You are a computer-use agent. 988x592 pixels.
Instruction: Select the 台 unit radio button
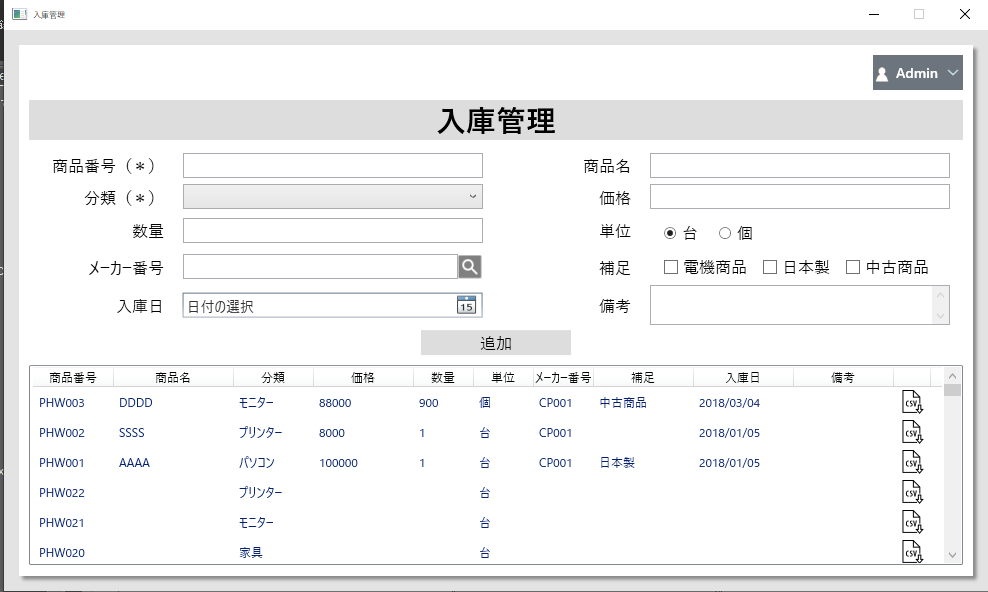(x=670, y=233)
